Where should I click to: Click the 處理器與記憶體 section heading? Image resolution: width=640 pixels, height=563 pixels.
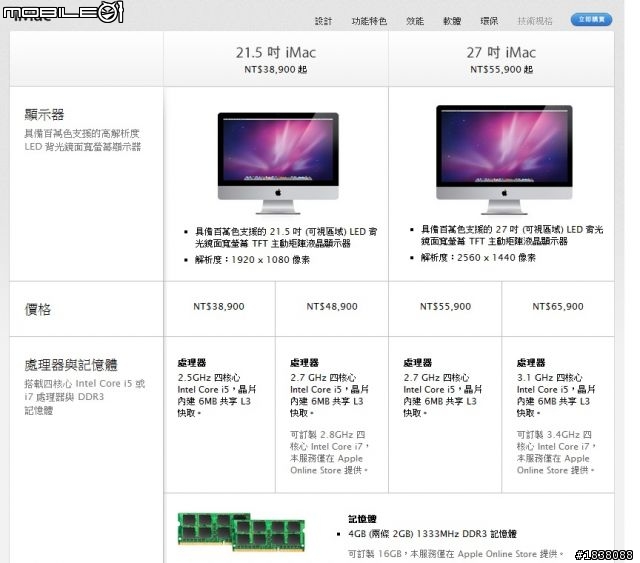point(71,365)
